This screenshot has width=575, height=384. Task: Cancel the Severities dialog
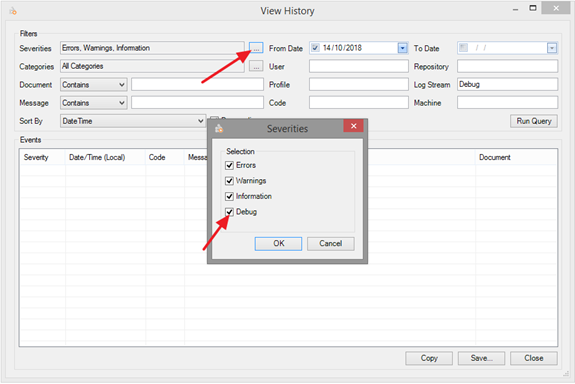(330, 244)
